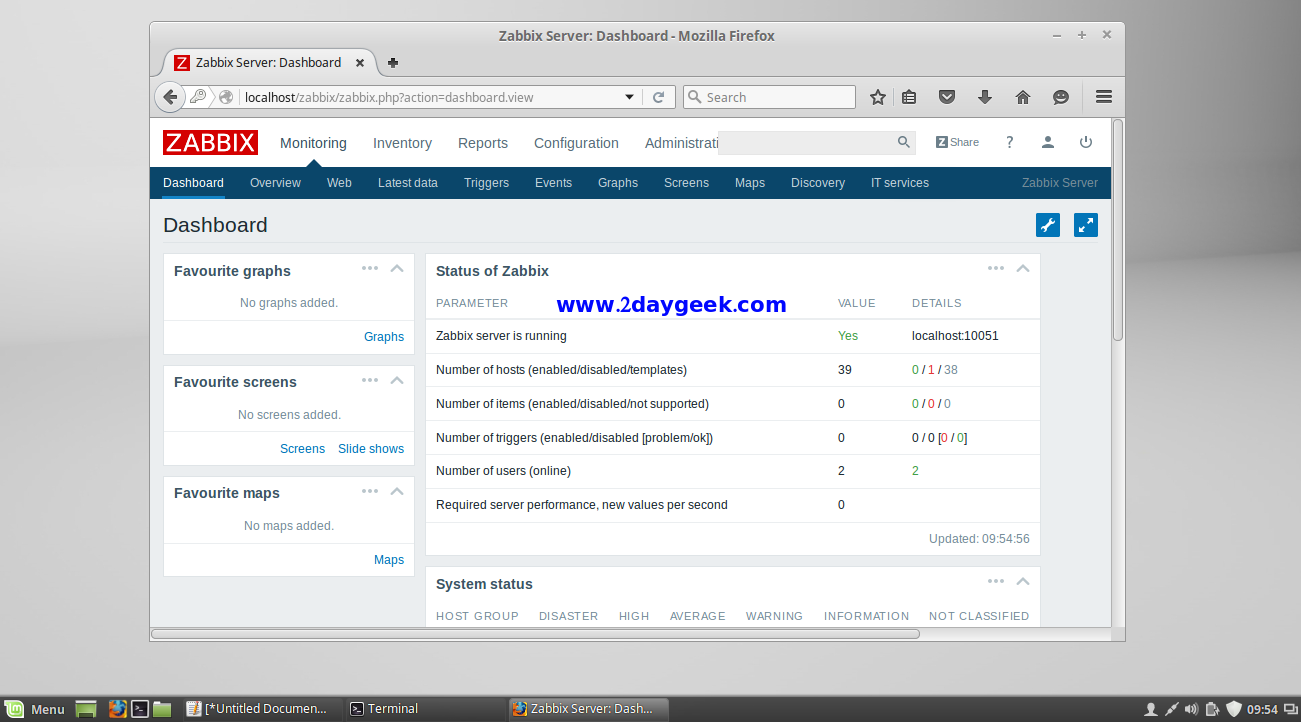This screenshot has width=1301, height=722.
Task: Collapse the Favourite maps widget
Action: (x=397, y=491)
